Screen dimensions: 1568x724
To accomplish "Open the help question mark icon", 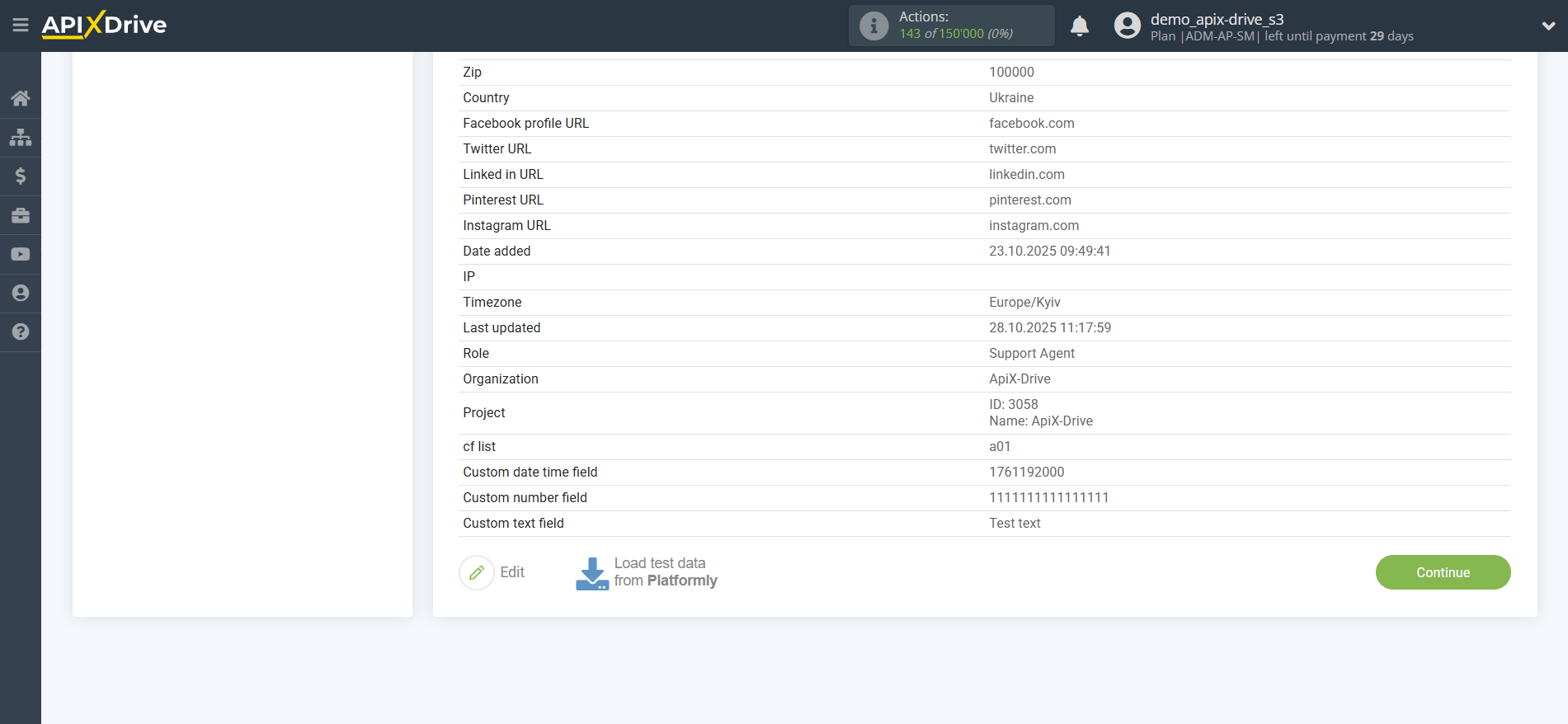I will pyautogui.click(x=21, y=331).
